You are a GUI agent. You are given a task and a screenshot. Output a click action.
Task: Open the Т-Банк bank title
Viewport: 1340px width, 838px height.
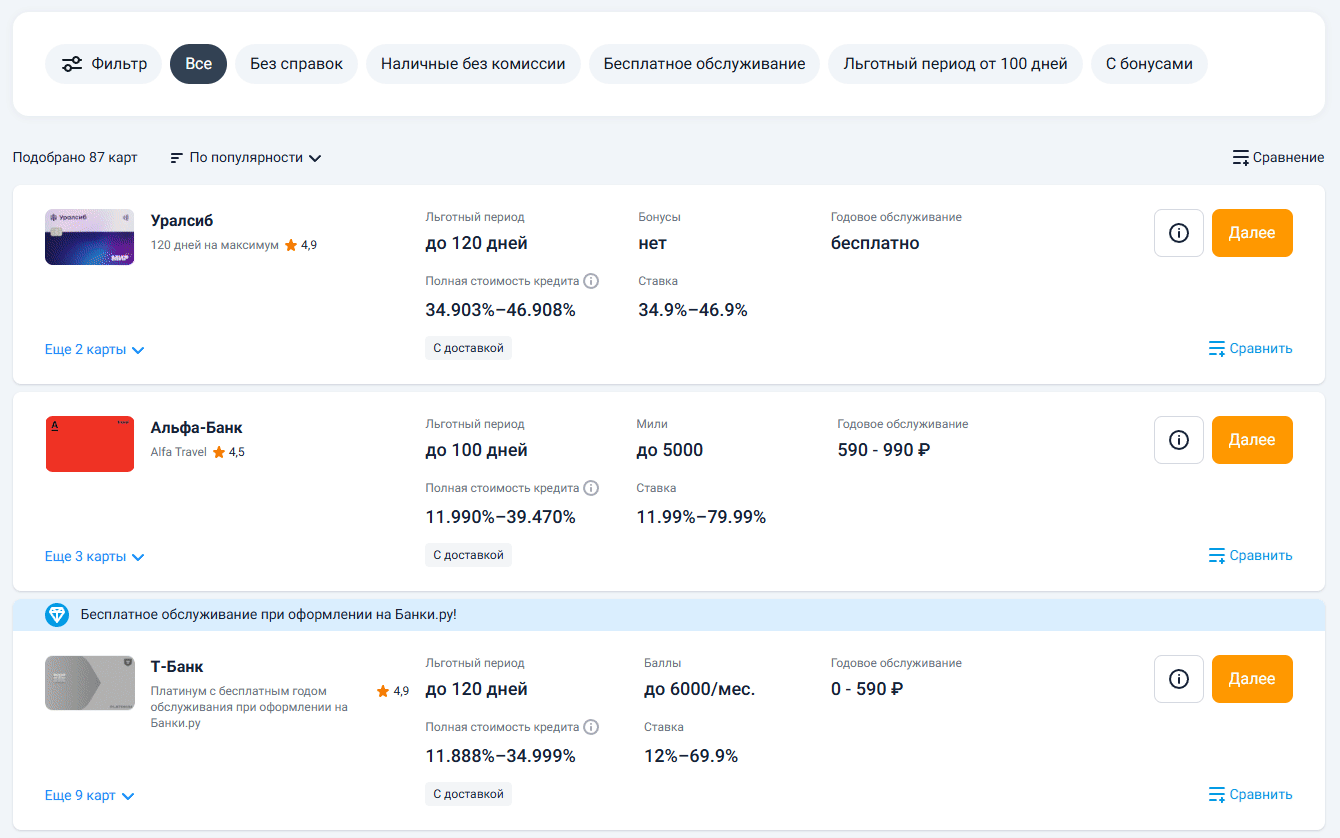[177, 667]
